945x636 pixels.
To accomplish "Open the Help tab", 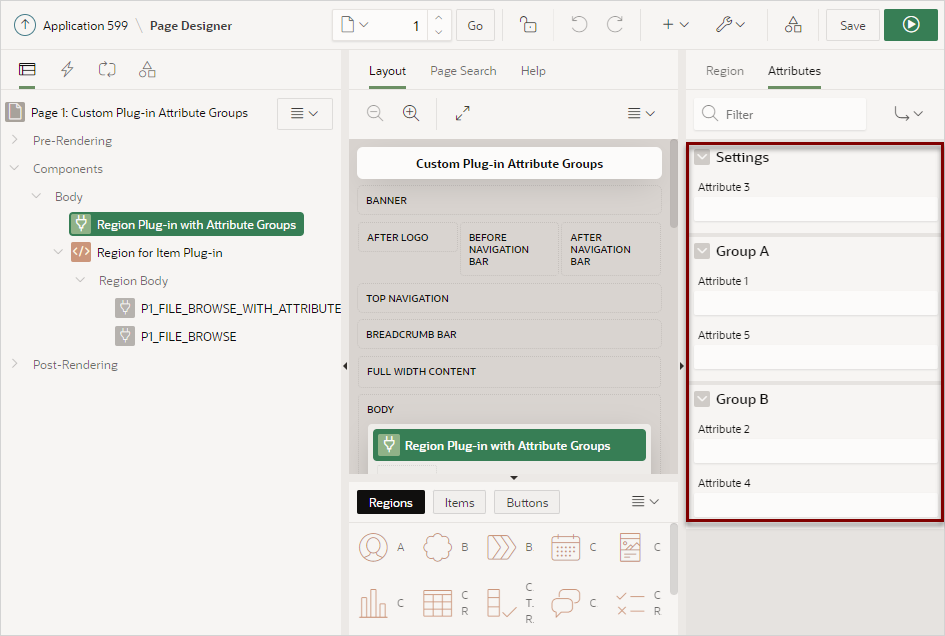I will coord(533,71).
